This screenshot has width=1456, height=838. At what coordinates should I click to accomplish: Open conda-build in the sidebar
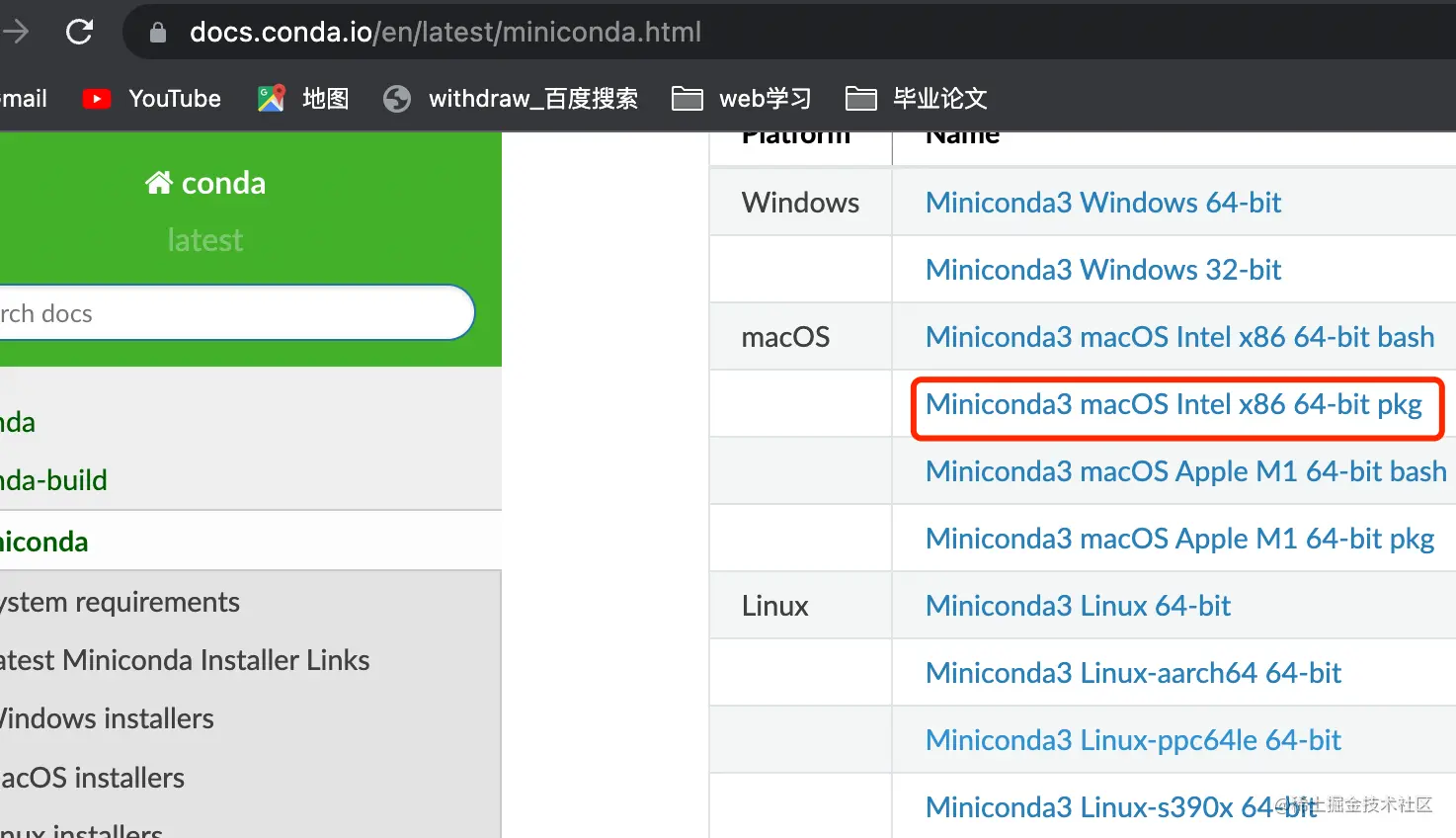click(x=53, y=480)
